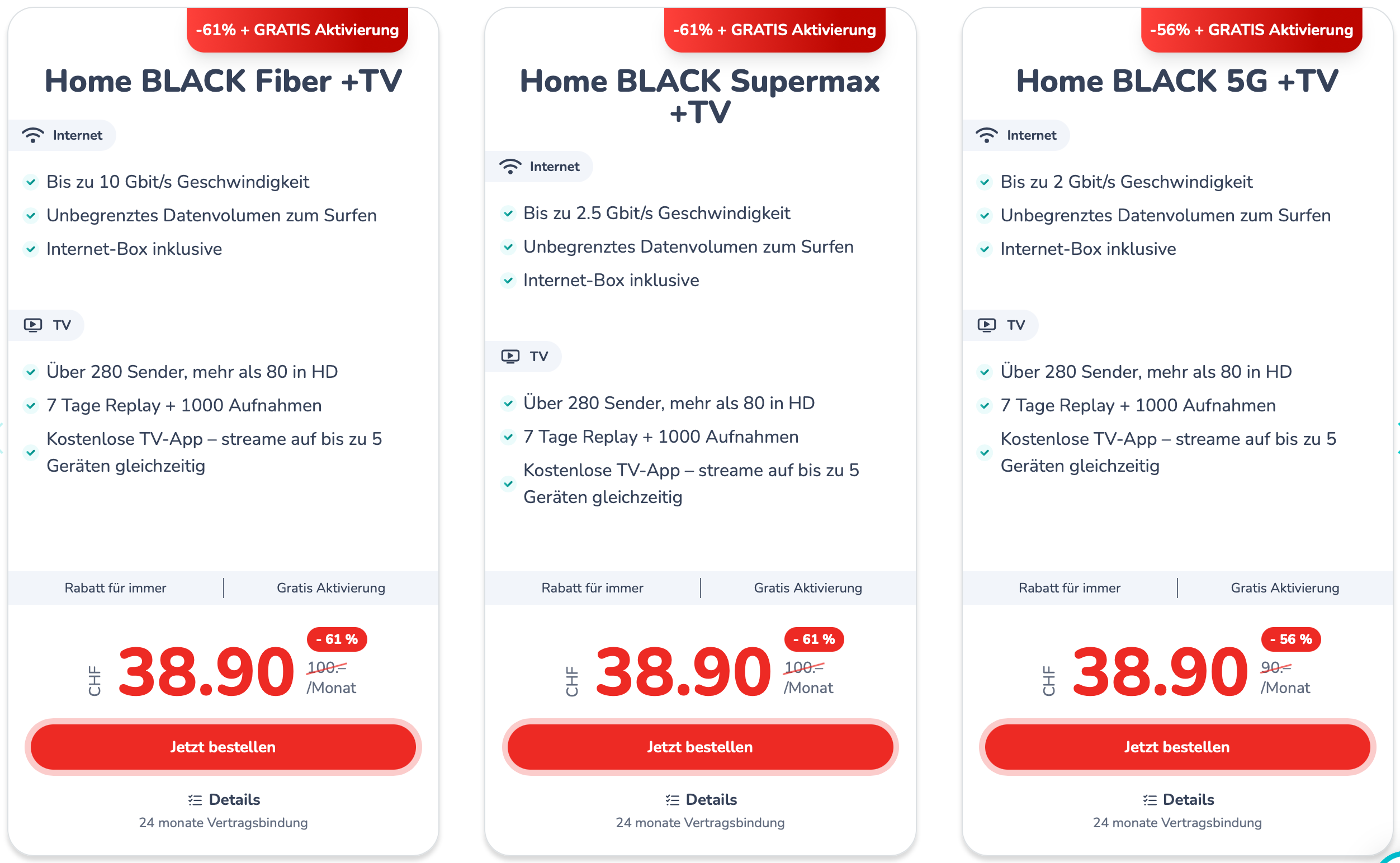Viewport: 1400px width, 863px height.
Task: Click the red -56 % discount badge
Action: (x=1290, y=639)
